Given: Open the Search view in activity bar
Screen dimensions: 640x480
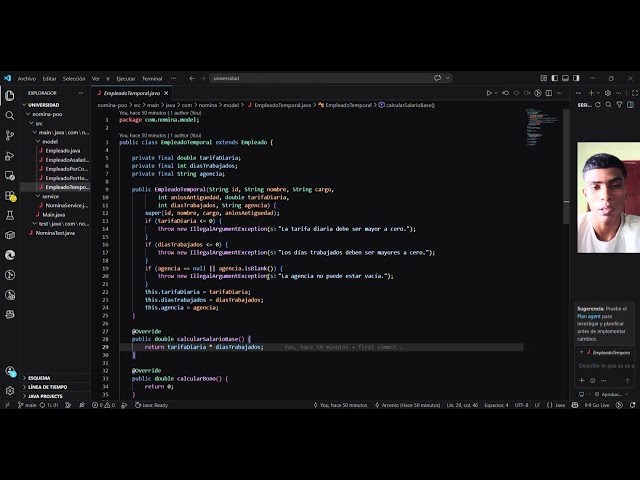Looking at the screenshot, I should tap(10, 116).
